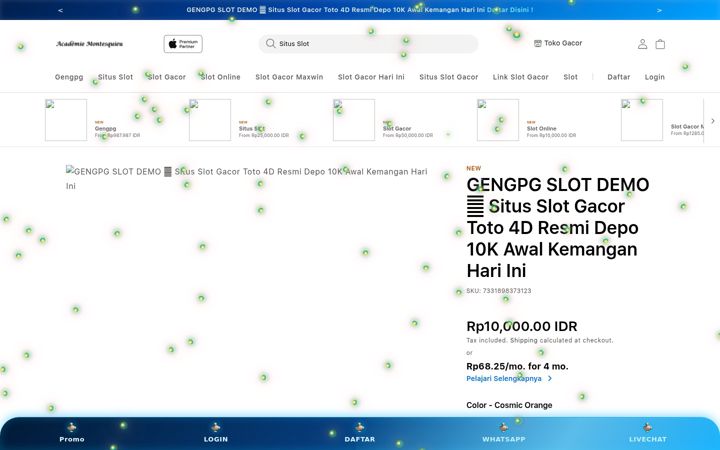
Task: Click the Rp68.25/mo. for 4 mo. text
Action: (x=518, y=366)
